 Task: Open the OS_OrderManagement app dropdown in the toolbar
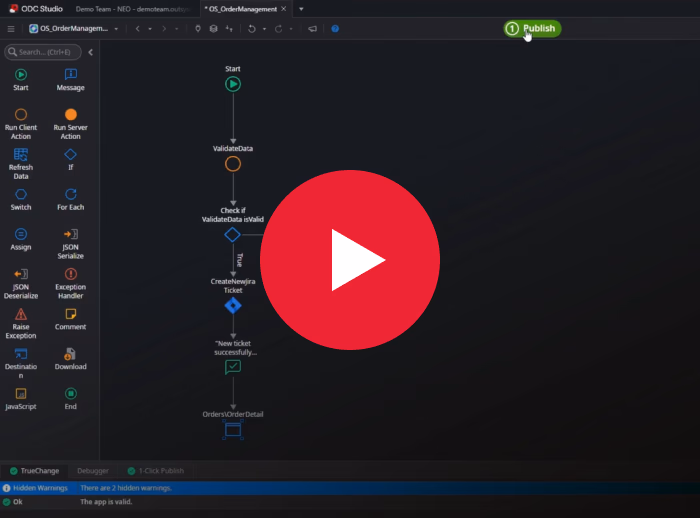tap(74, 29)
